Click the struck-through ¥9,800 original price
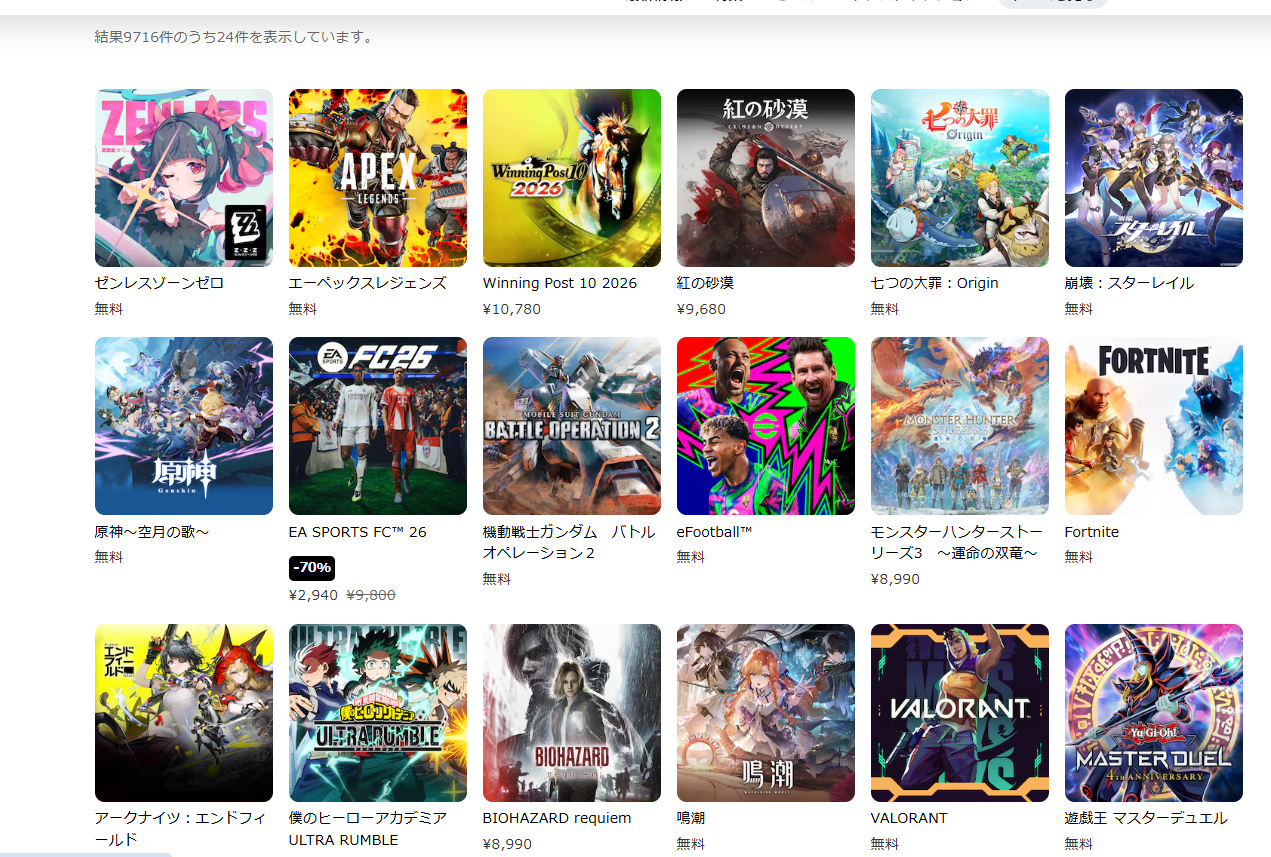This screenshot has width=1271, height=857. [x=371, y=595]
